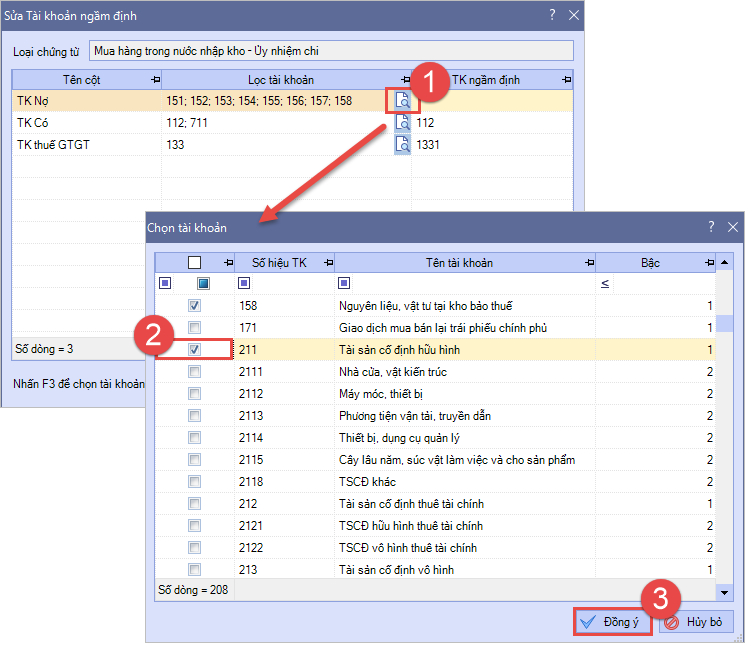The height and width of the screenshot is (653, 756).
Task: Open filter operator for Số hiệu TK column
Action: (244, 284)
